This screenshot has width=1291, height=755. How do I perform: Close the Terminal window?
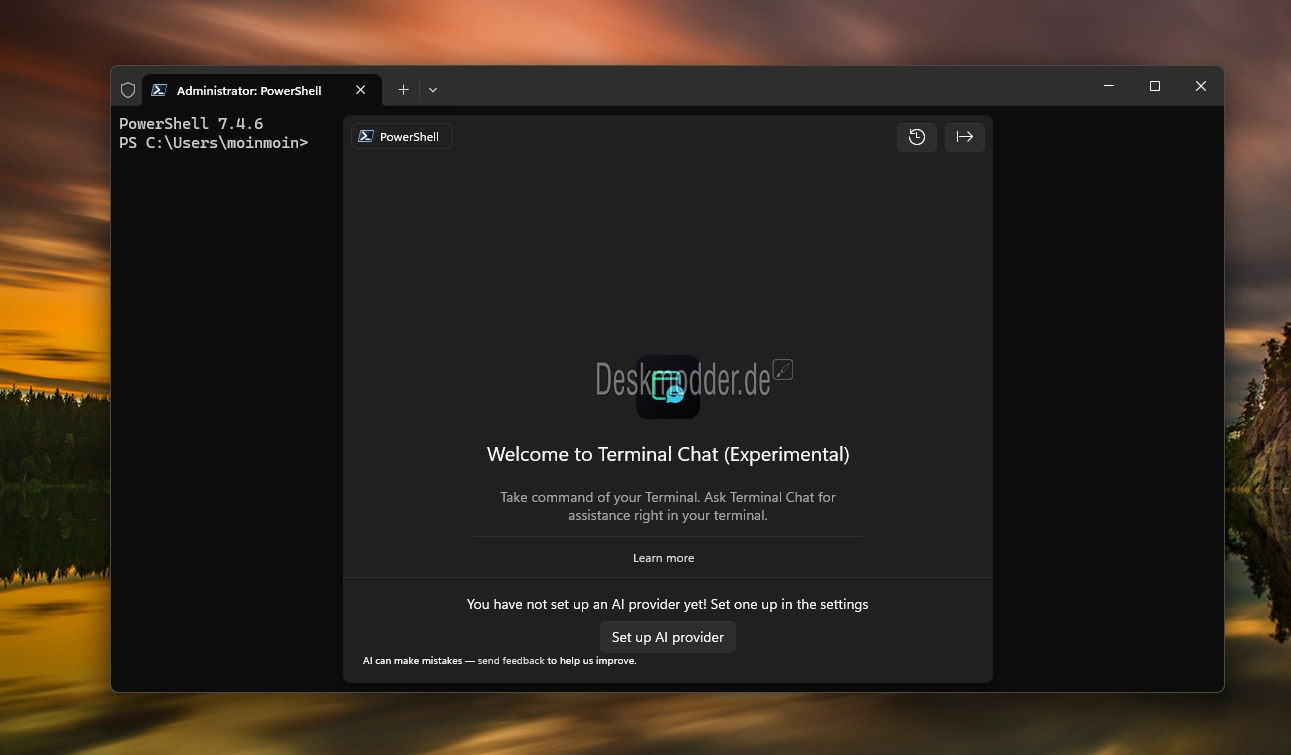click(1201, 86)
